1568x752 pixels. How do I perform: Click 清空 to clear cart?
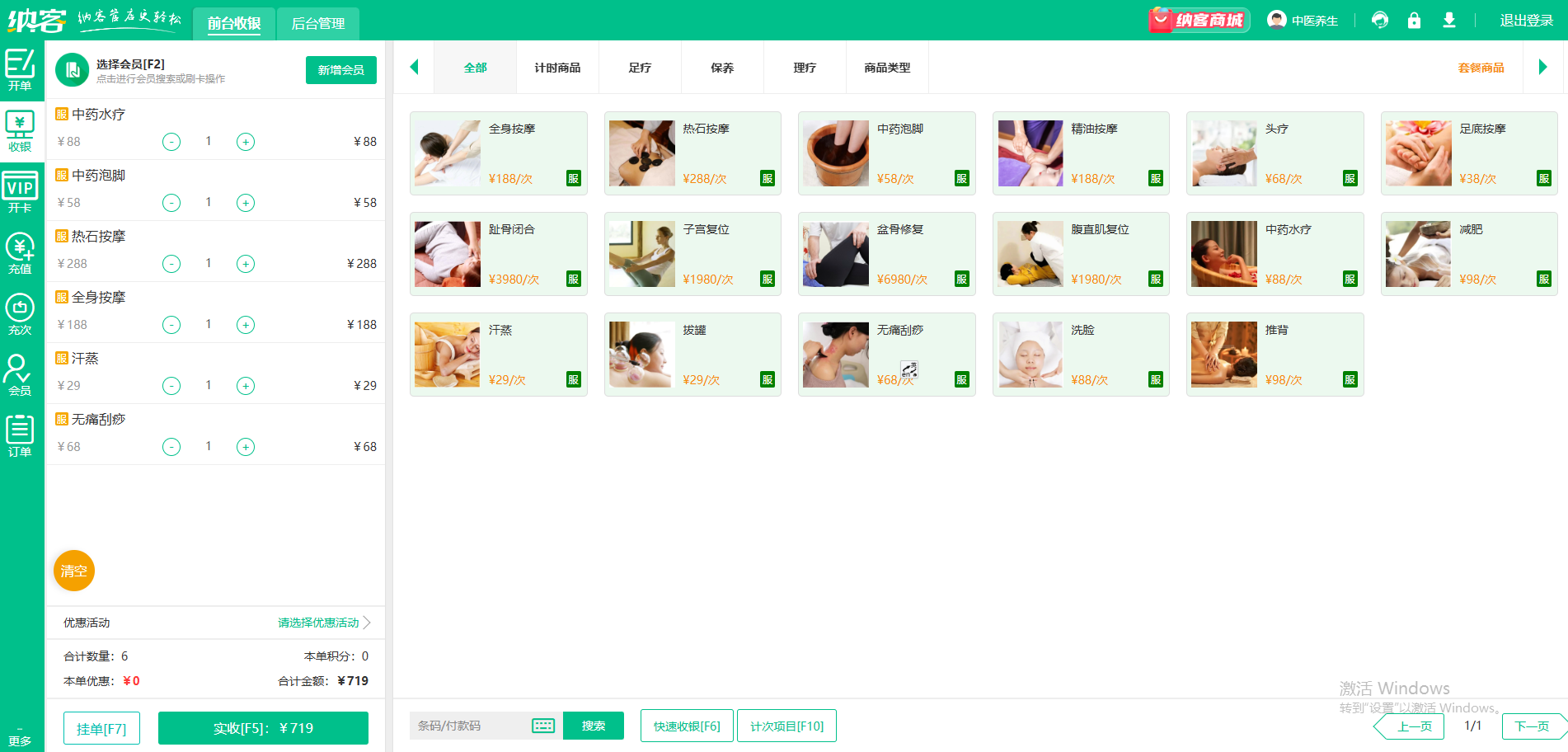(74, 571)
